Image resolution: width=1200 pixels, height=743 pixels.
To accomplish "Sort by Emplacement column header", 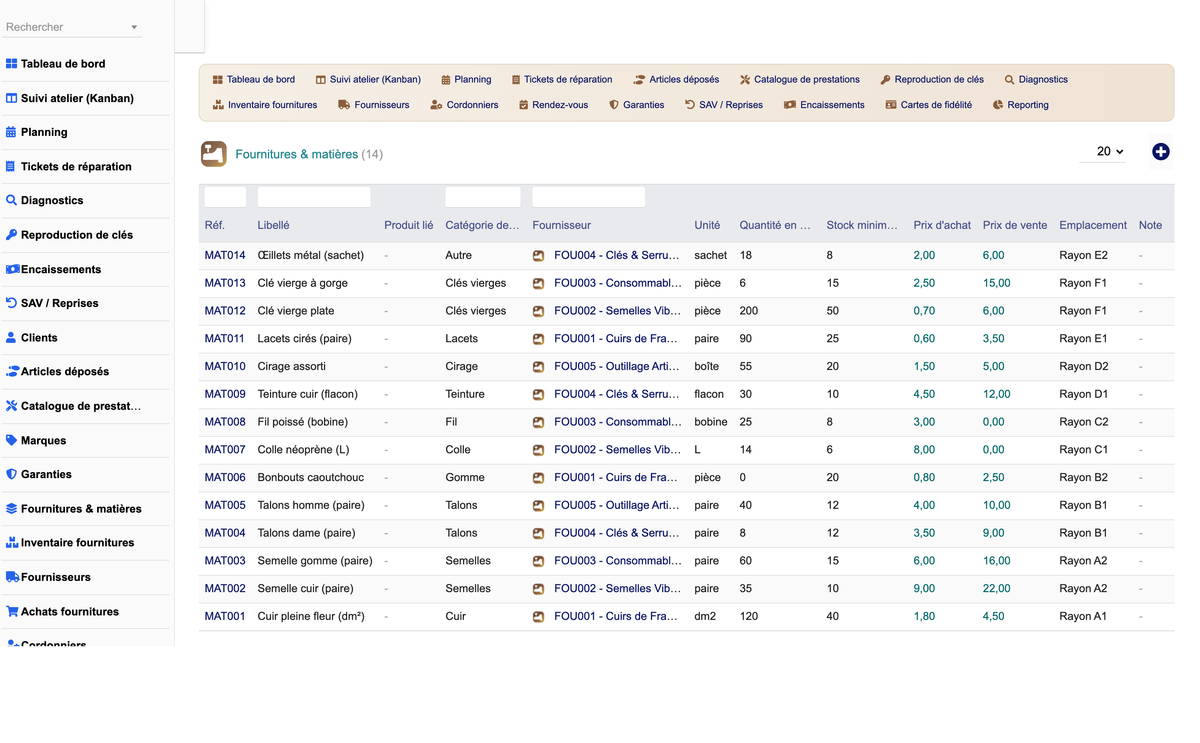I will (1093, 226).
